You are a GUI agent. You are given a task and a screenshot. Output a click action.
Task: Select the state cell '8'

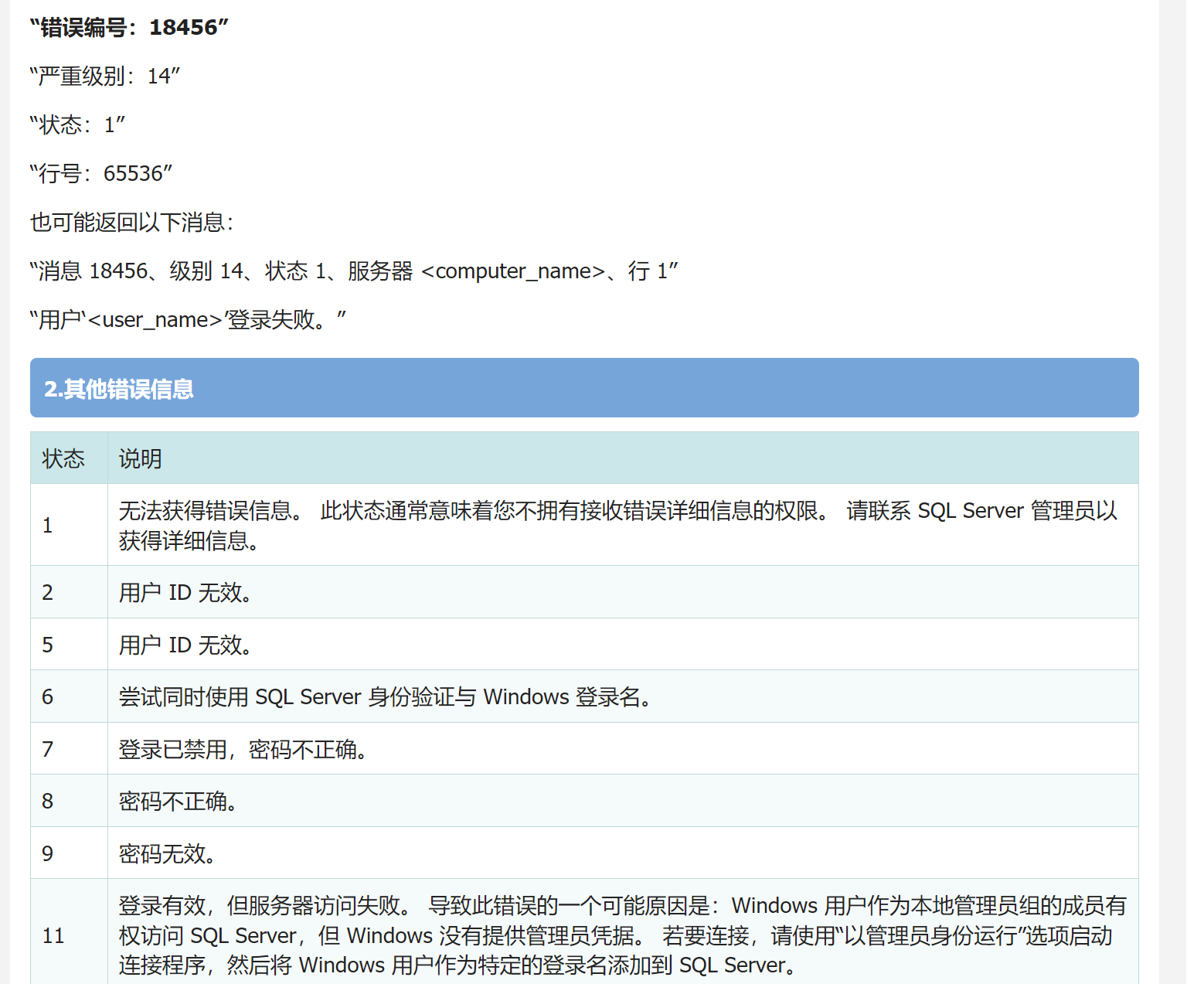69,802
